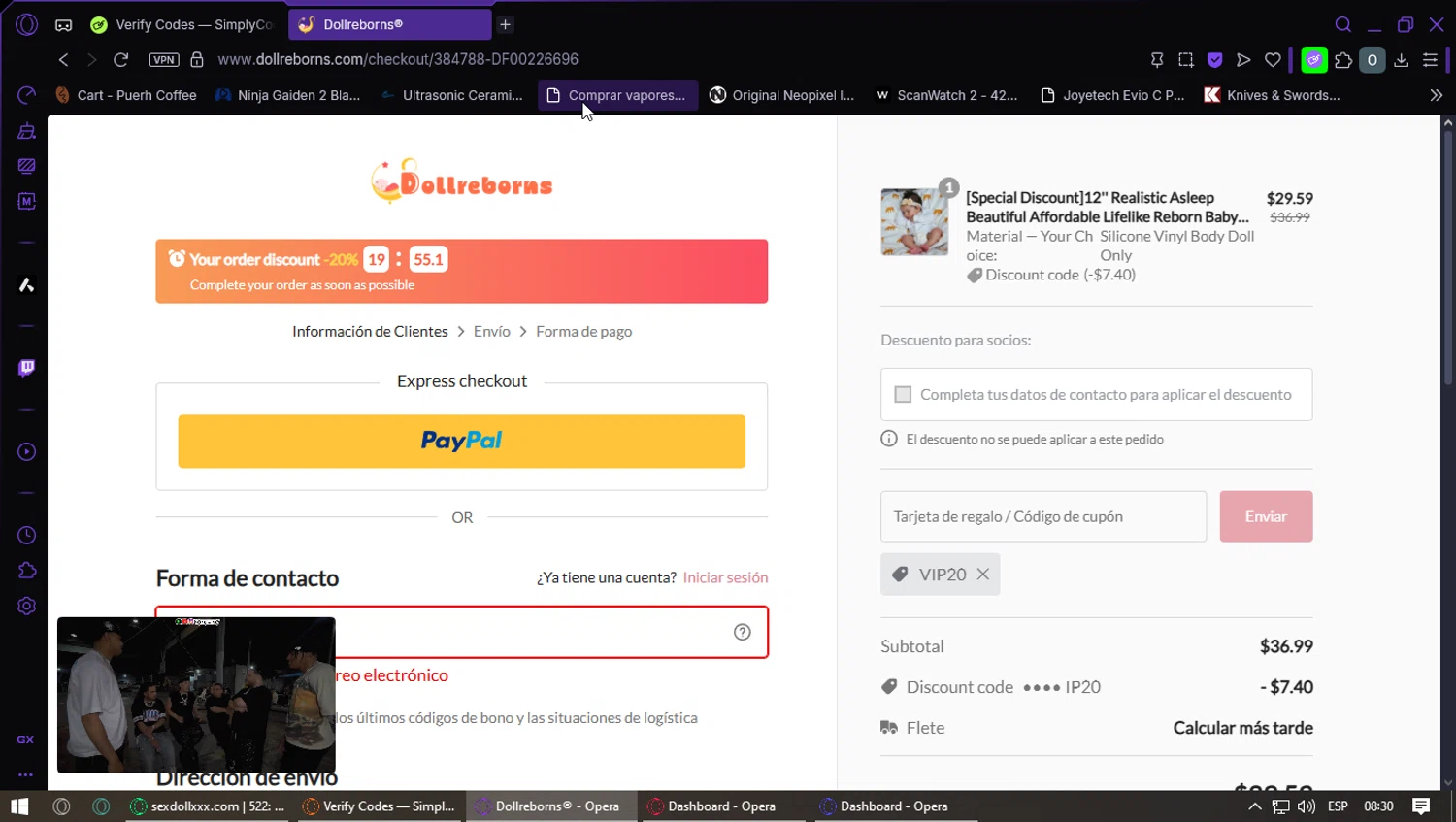Add page to bookmarks heart icon
The width and height of the screenshot is (1456, 822).
tap(1273, 60)
